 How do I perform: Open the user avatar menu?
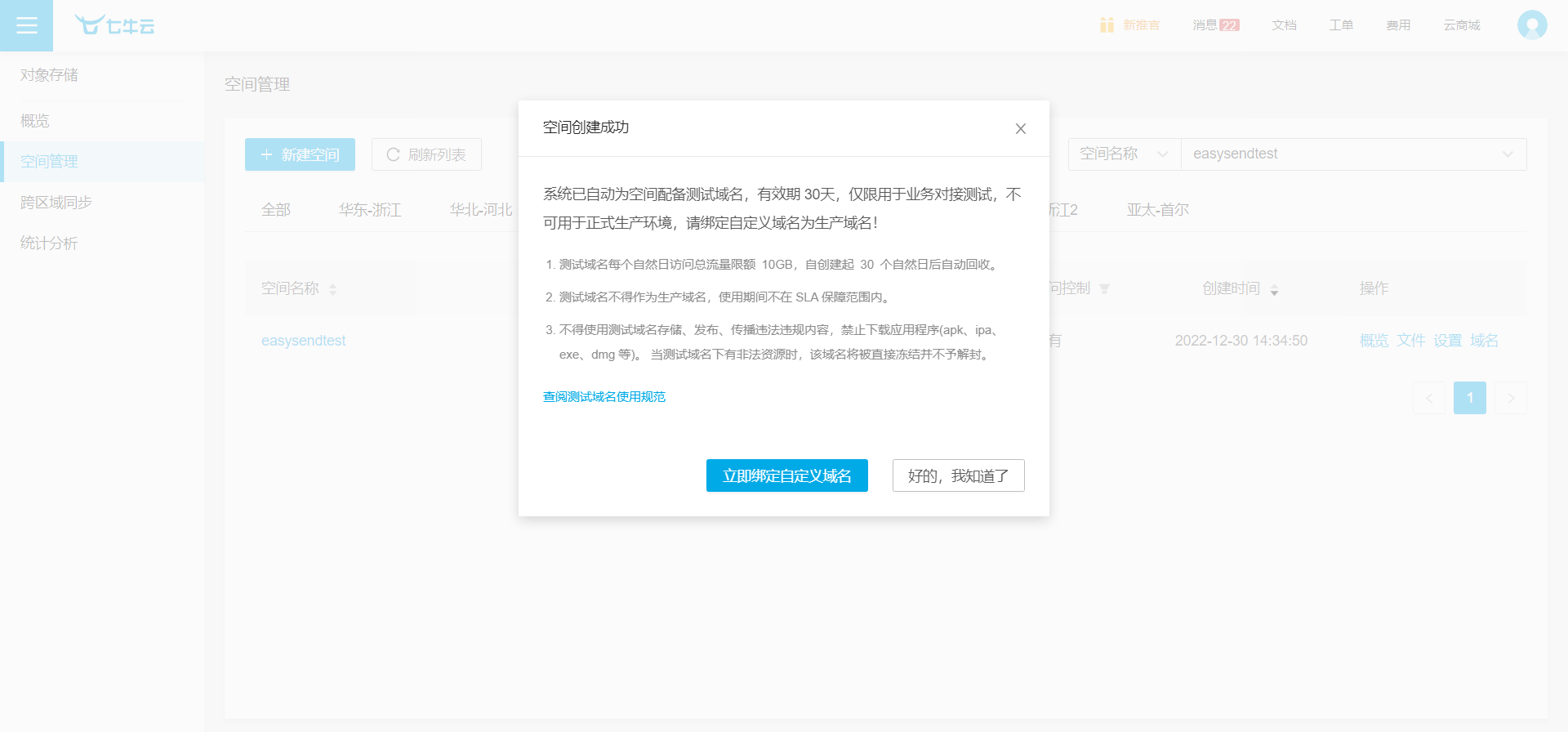(x=1531, y=25)
